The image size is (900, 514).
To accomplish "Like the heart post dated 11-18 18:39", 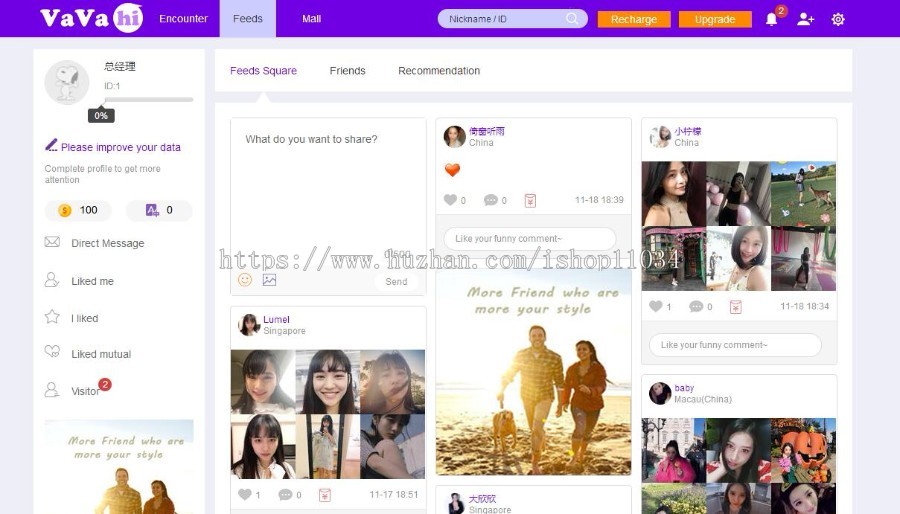I will coord(451,200).
